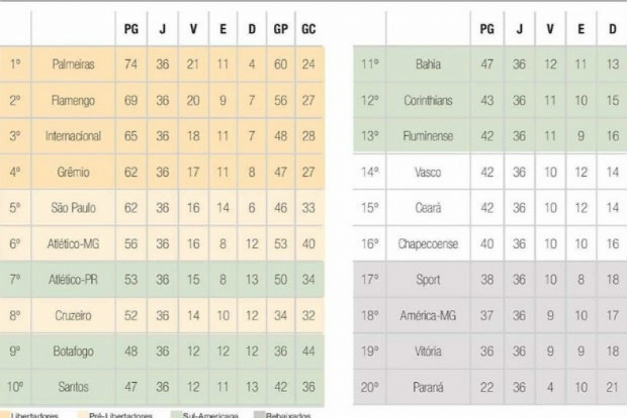Click the J header in the right table

519,29
